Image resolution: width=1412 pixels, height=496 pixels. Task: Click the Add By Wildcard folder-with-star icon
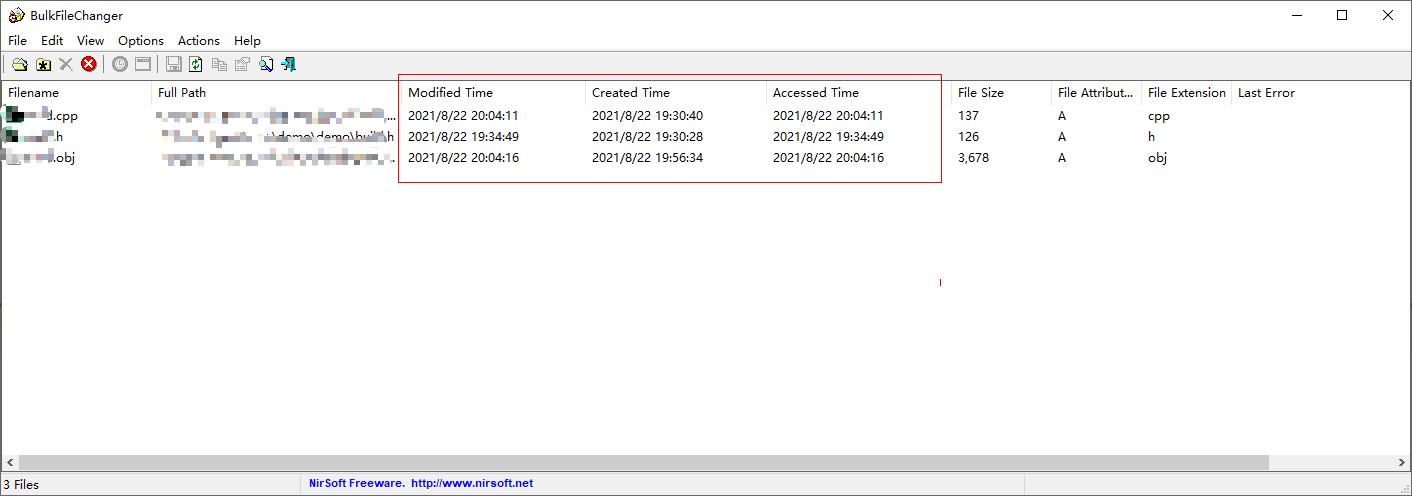pos(43,65)
